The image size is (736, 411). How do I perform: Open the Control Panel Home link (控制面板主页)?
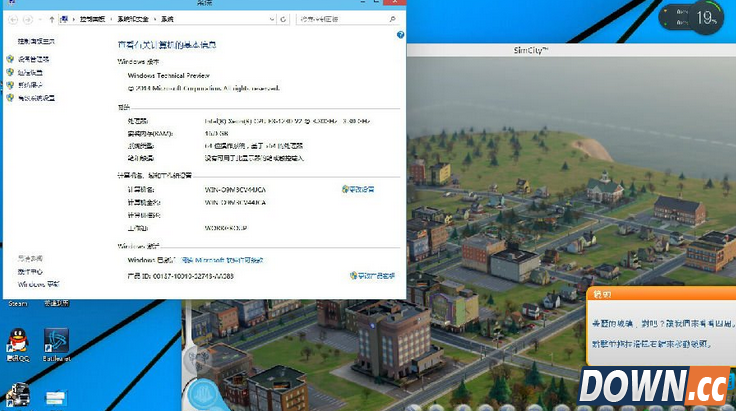pos(36,41)
